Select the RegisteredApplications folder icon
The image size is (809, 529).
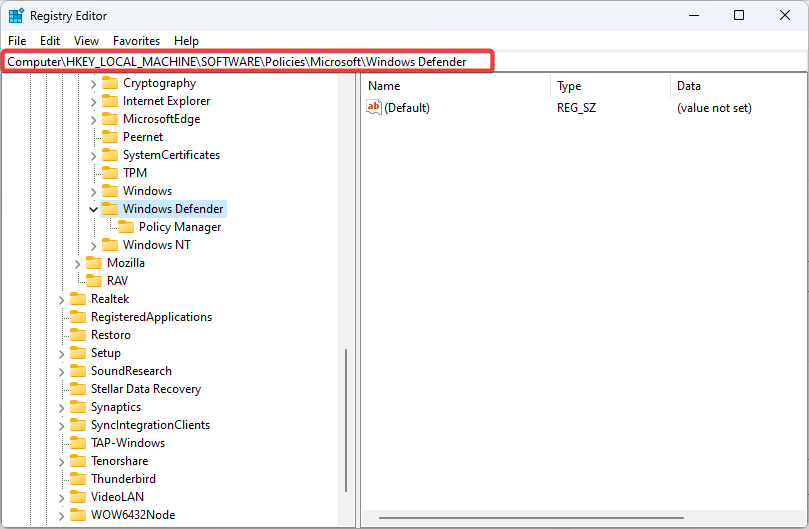pyautogui.click(x=78, y=316)
